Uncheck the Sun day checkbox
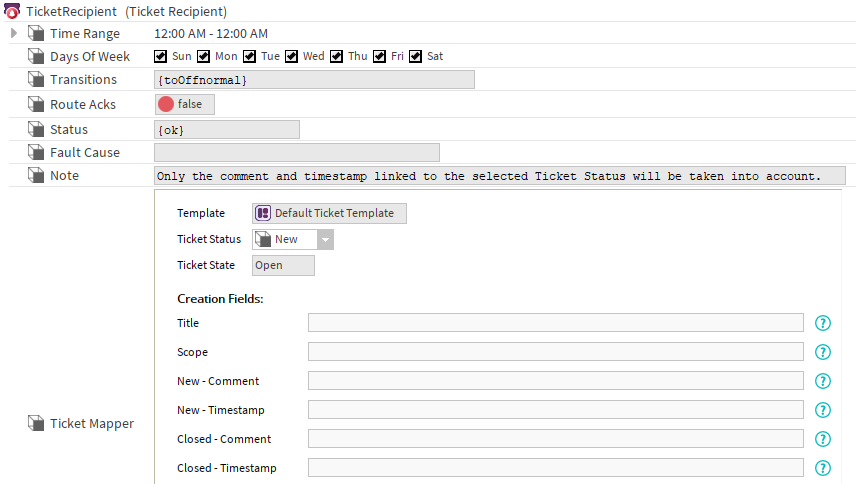 click(160, 56)
